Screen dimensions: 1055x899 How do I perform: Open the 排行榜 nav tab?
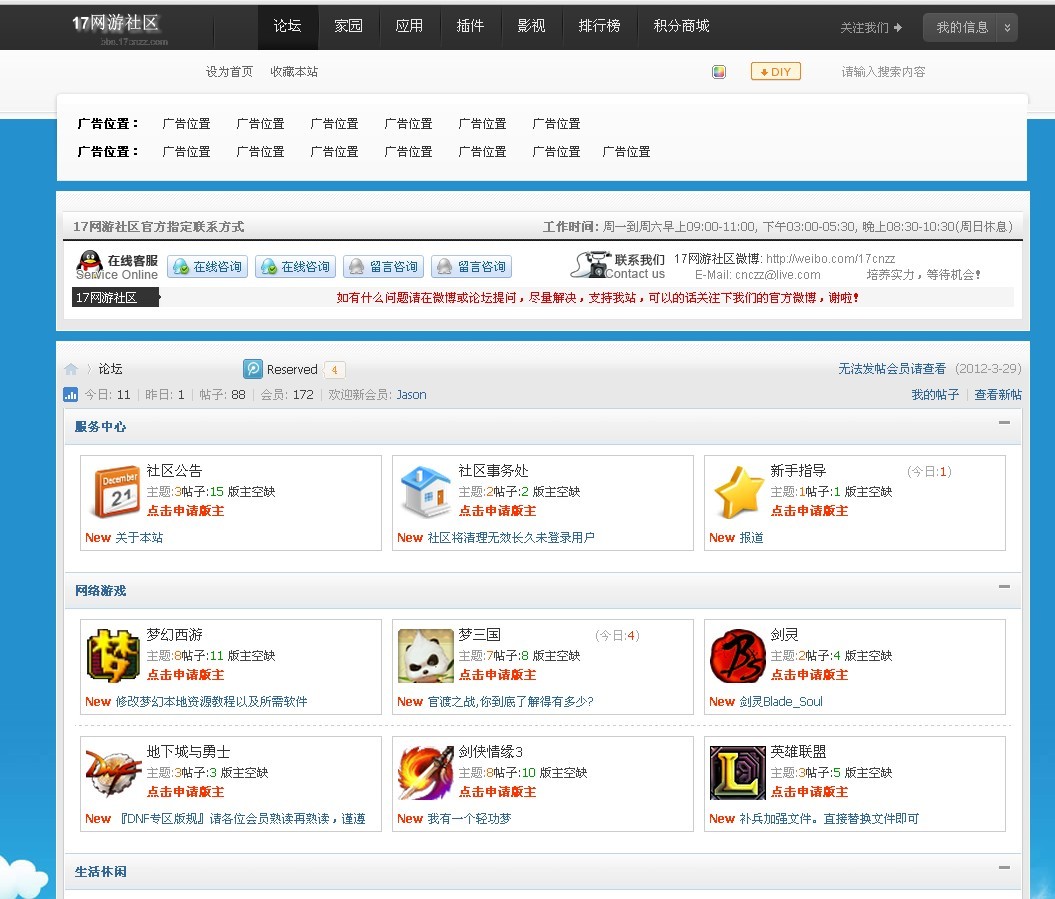pyautogui.click(x=599, y=26)
